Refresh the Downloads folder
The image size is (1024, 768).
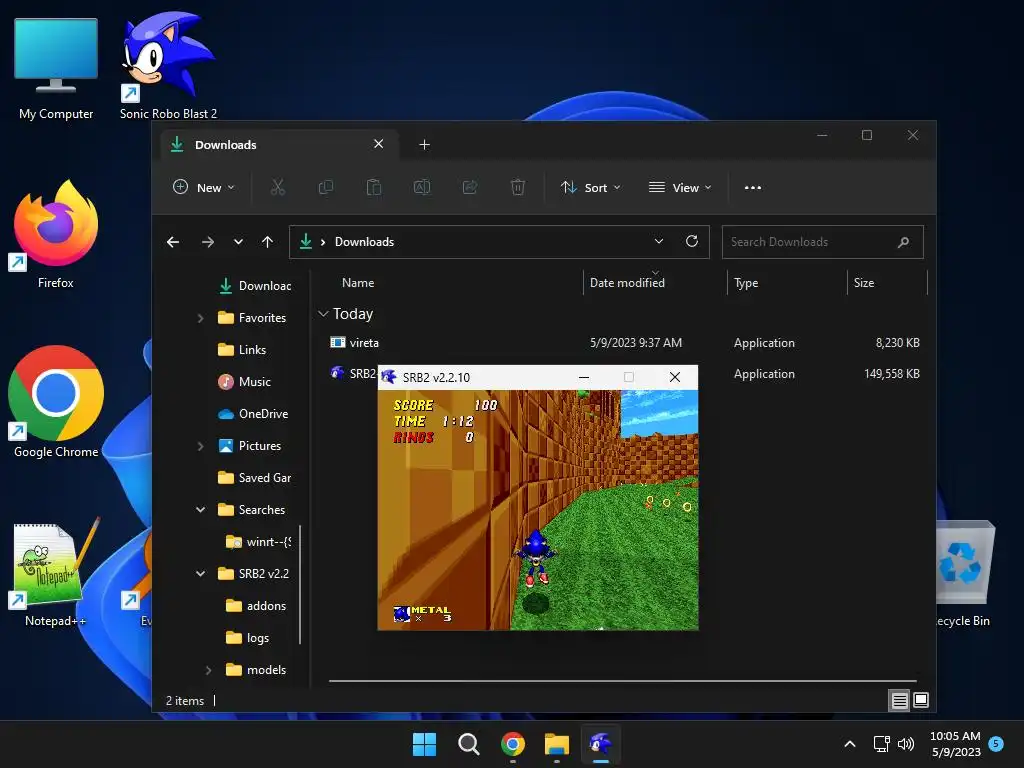pyautogui.click(x=692, y=242)
